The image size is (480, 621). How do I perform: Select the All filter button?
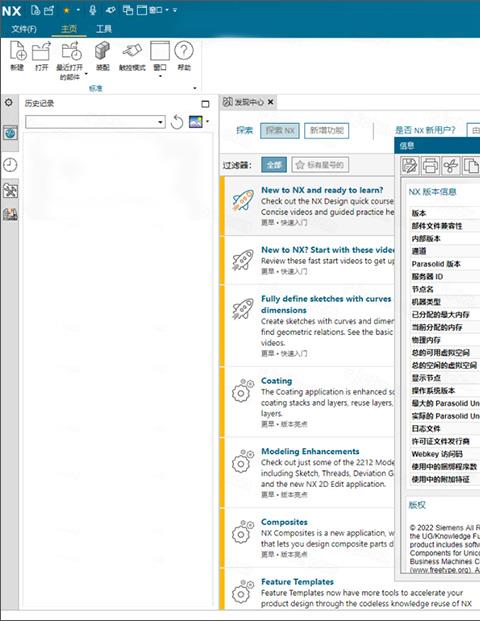[274, 165]
